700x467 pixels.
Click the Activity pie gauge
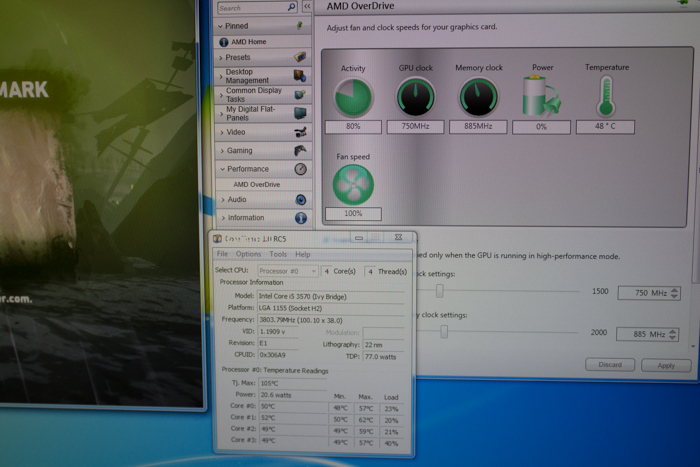(x=353, y=97)
